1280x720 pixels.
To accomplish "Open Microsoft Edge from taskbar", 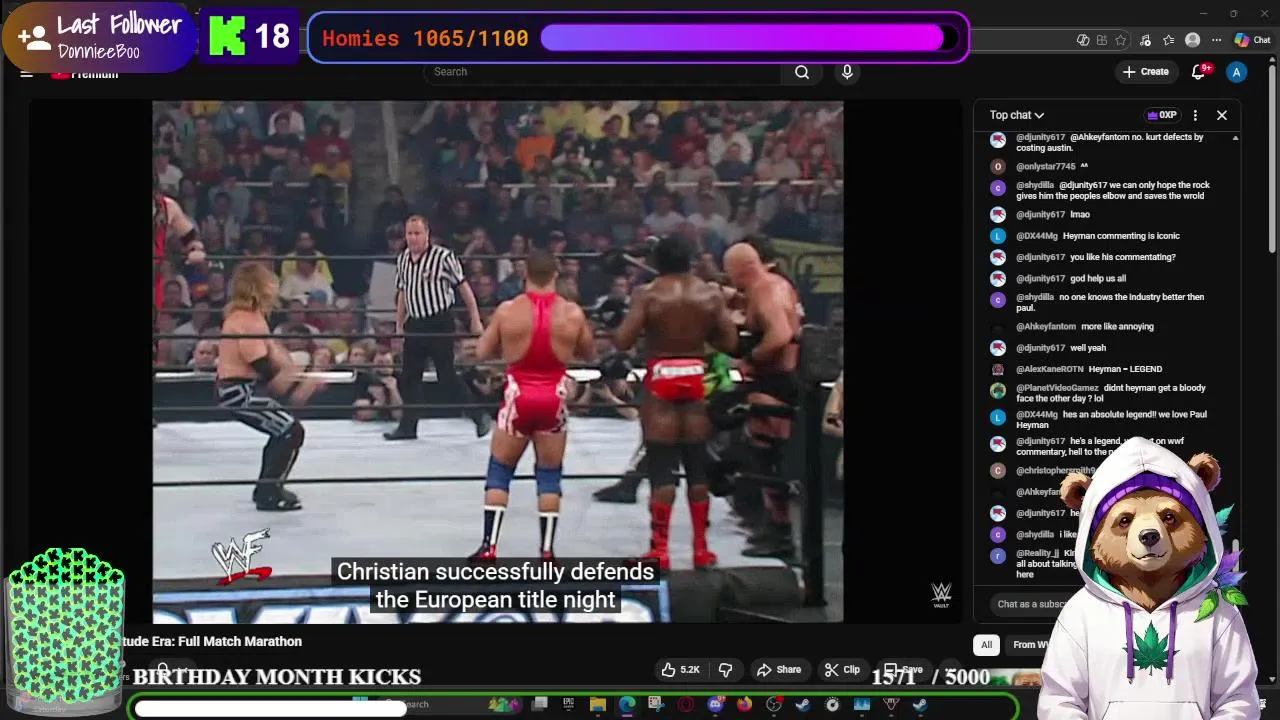I will click(x=627, y=705).
